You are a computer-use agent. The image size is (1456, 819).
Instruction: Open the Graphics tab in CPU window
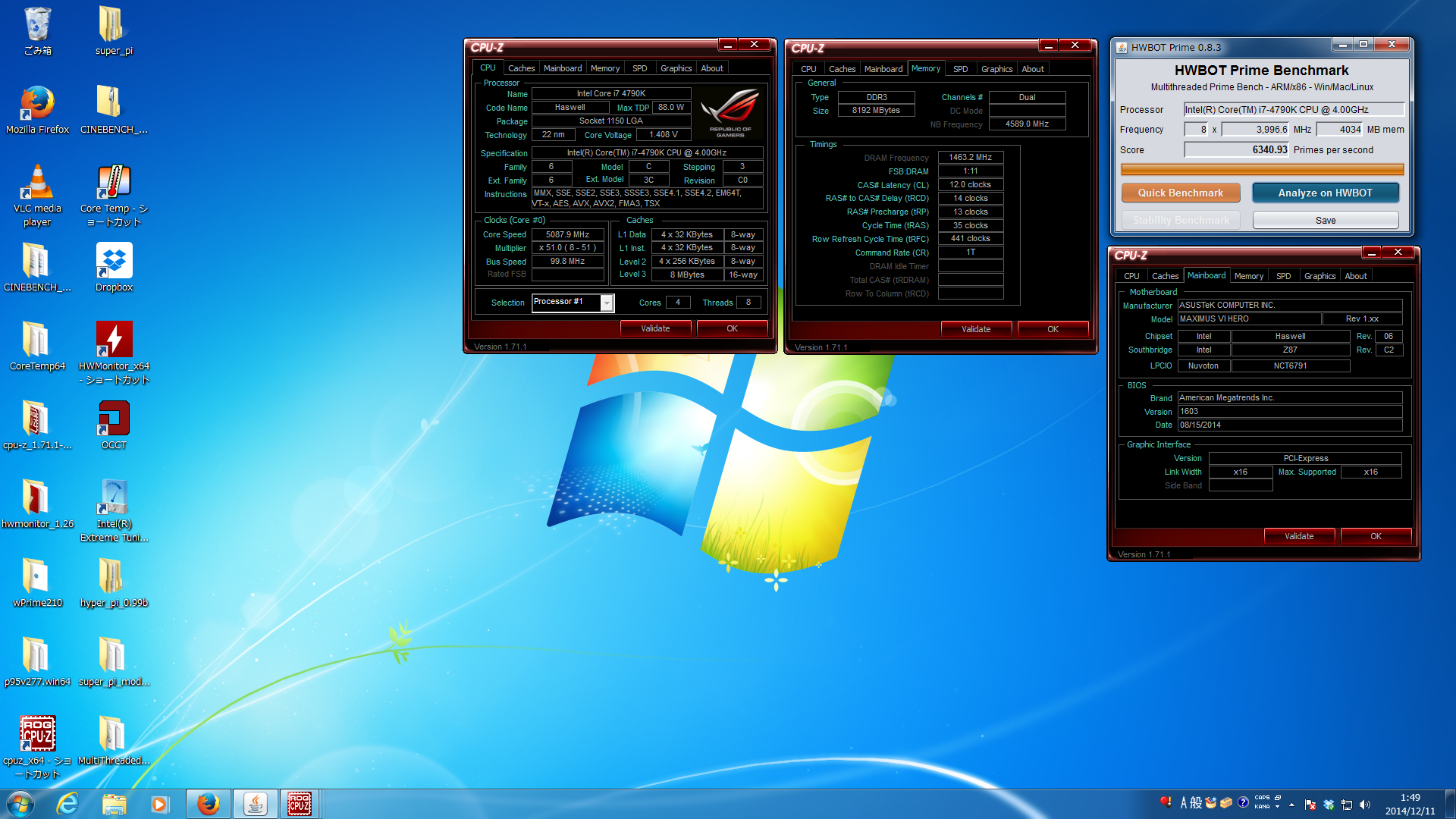676,68
